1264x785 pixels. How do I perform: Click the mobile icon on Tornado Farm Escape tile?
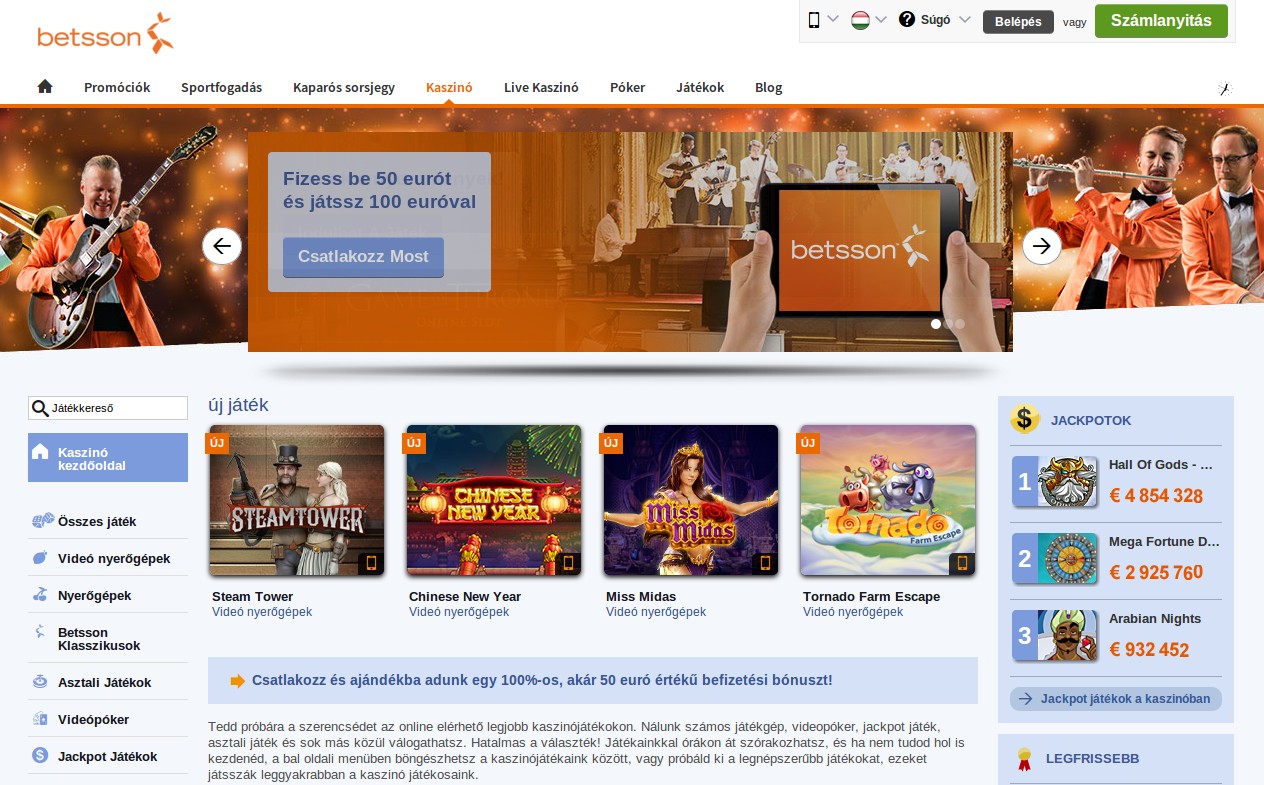click(962, 563)
